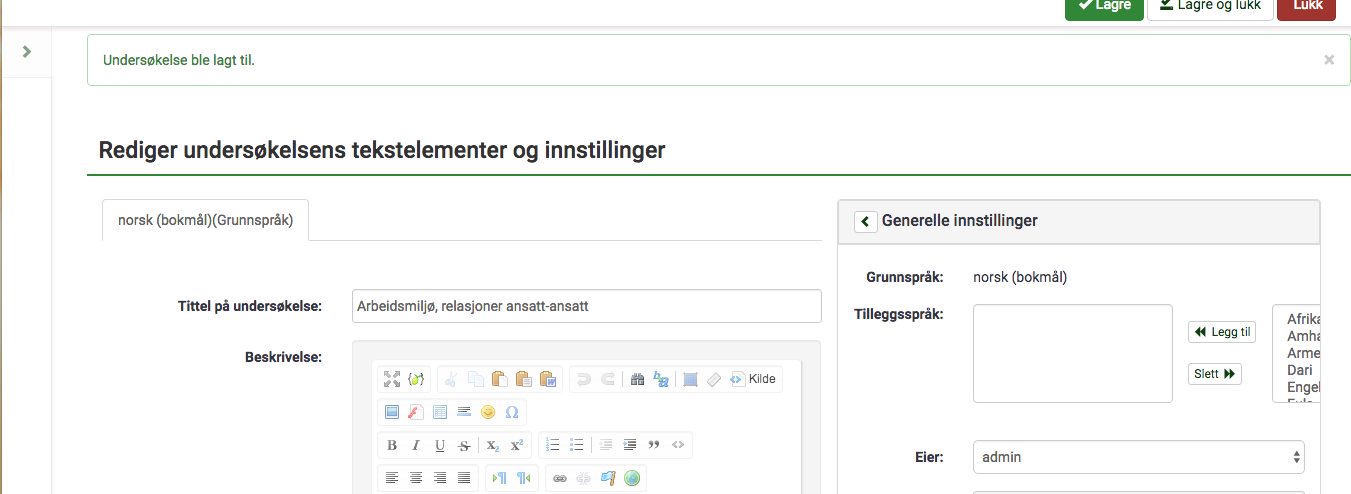Edit the Tittel på undersøkelse field
Viewport: 1351px width, 494px height.
pos(587,306)
